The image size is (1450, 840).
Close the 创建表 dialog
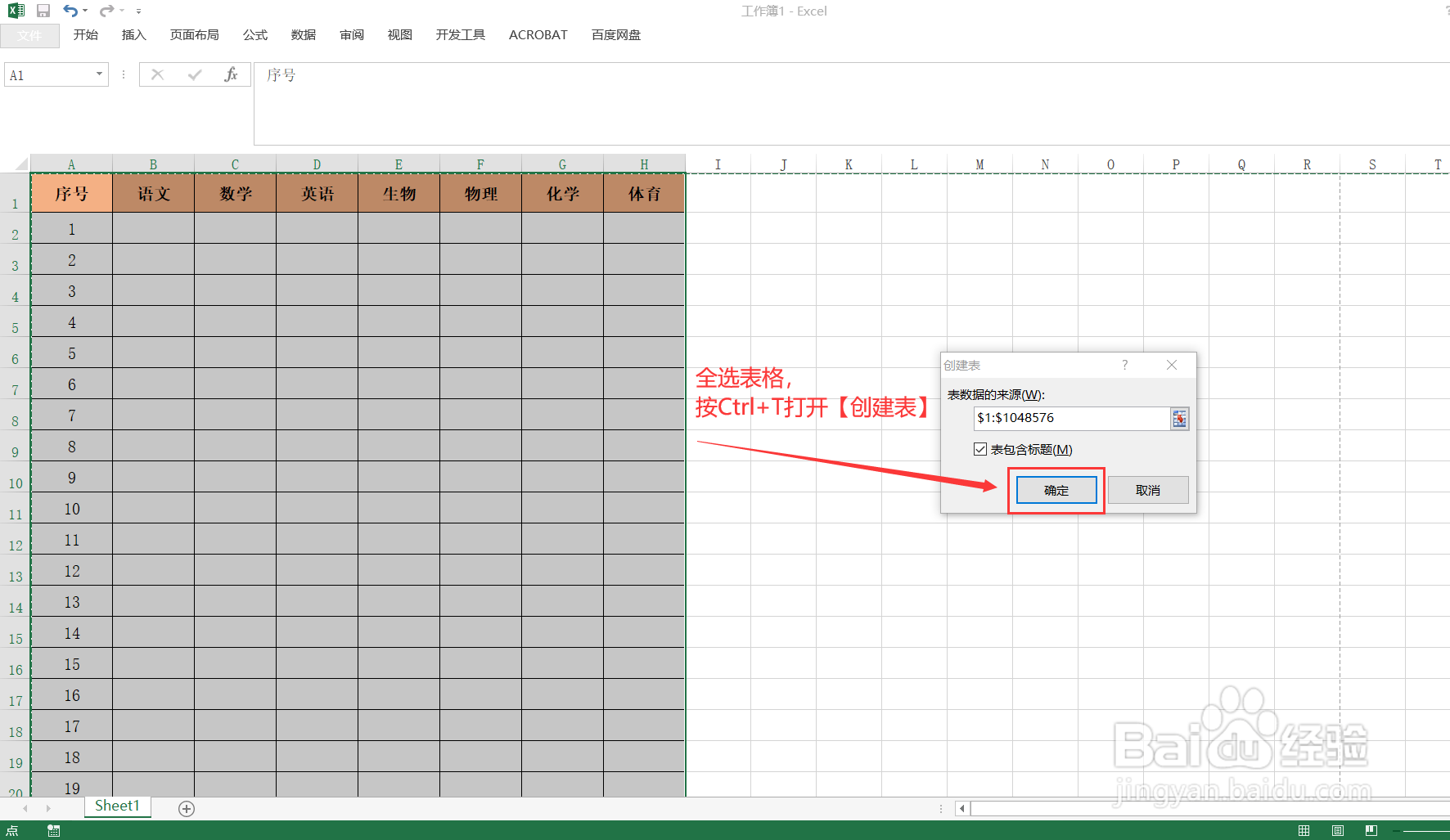click(x=1172, y=365)
